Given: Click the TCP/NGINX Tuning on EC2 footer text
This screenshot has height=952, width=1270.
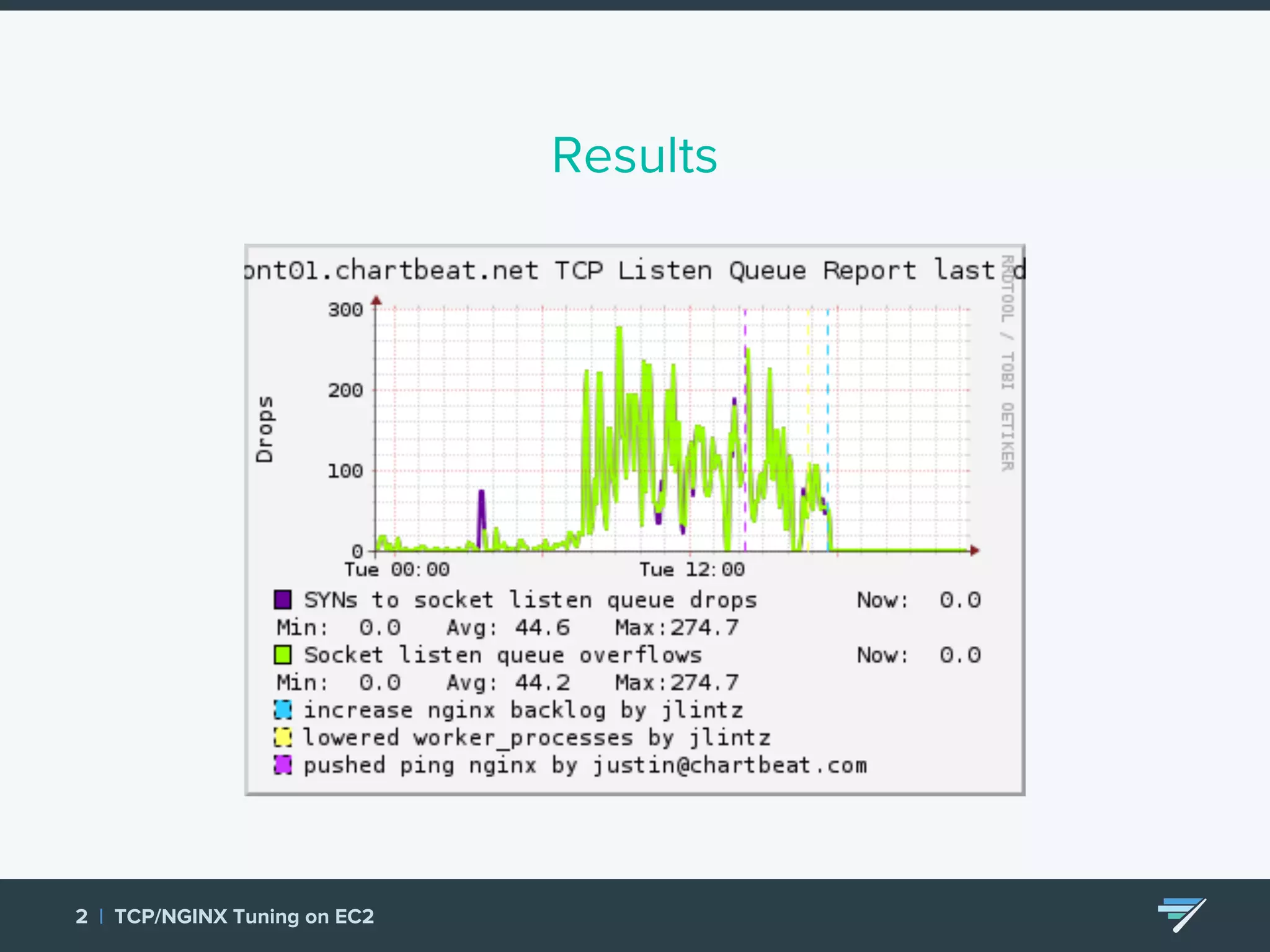Looking at the screenshot, I should (244, 916).
